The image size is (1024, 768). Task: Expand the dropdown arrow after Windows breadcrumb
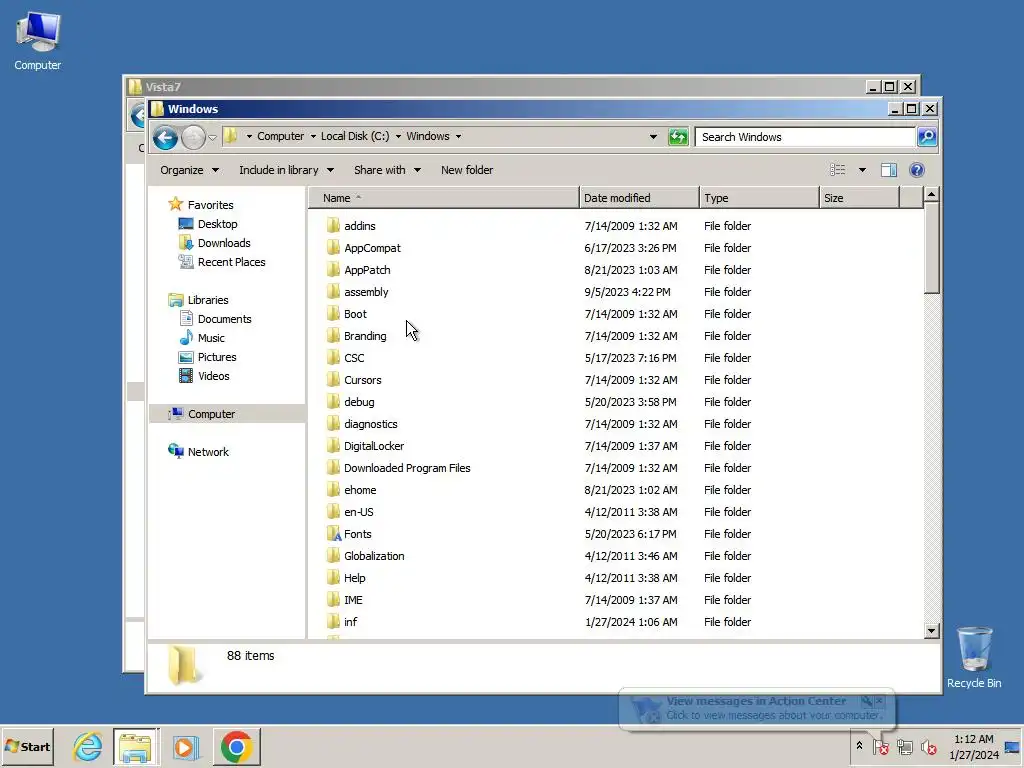pyautogui.click(x=458, y=136)
